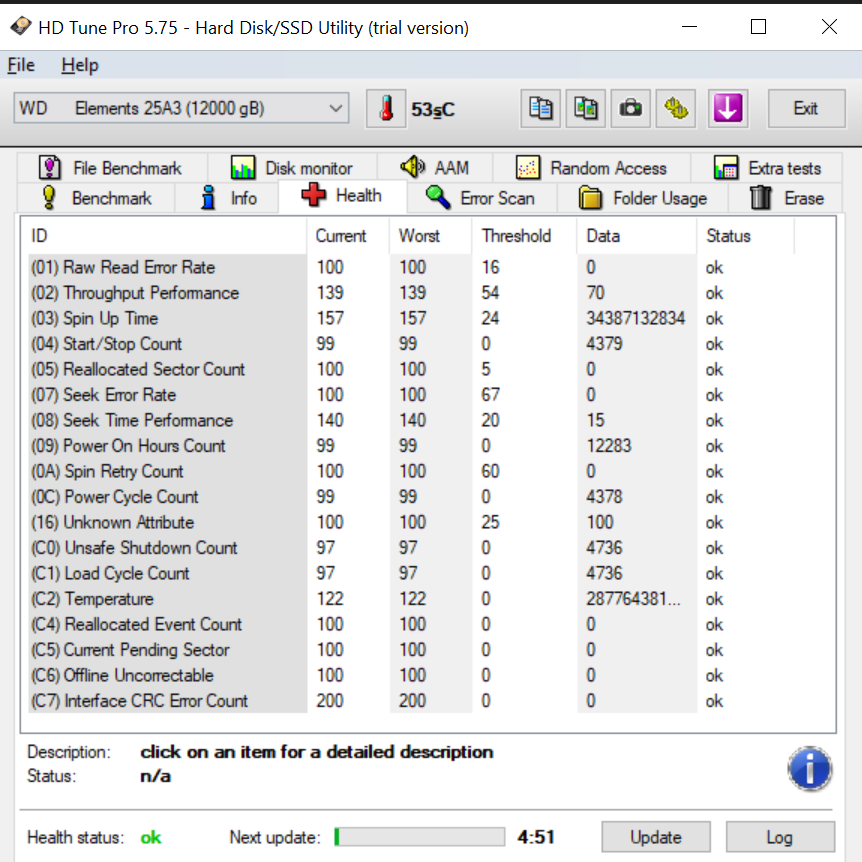Image resolution: width=862 pixels, height=862 pixels.
Task: Save screenshot with the camera icon
Action: point(631,109)
